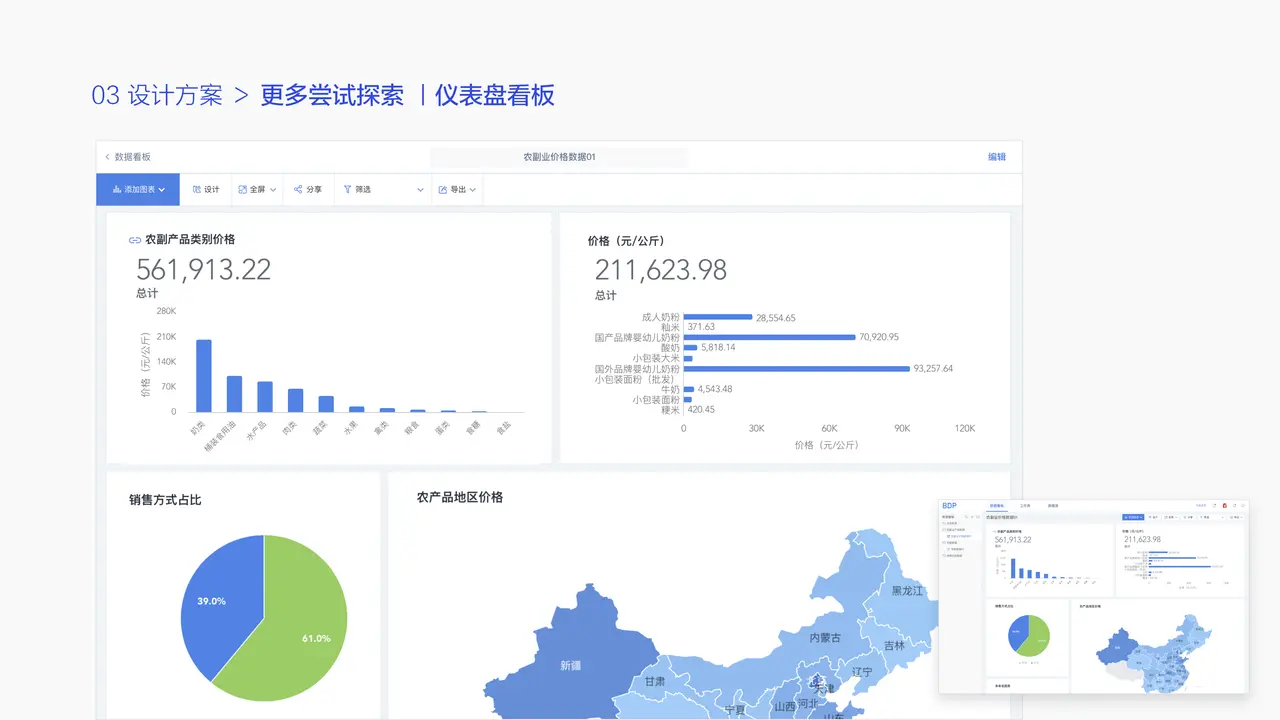This screenshot has height=720, width=1280.
Task: Click the 粳米 value label 420.45
Action: click(703, 409)
